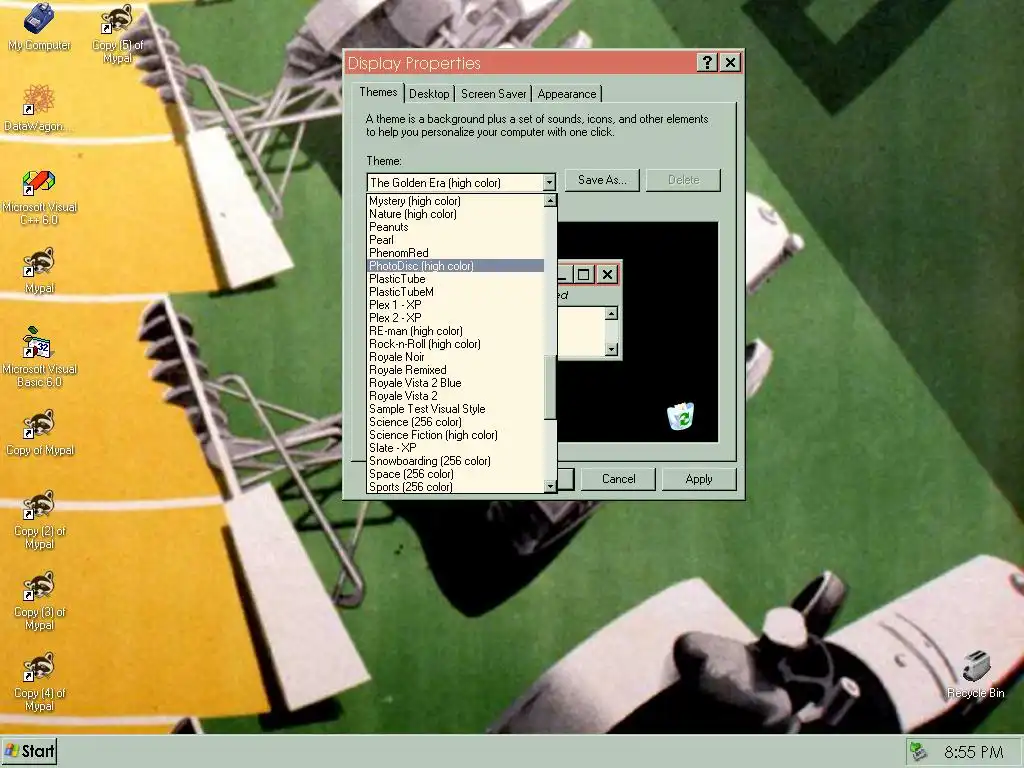1024x768 pixels.
Task: Select the Copy (5) of Mypal shortcut
Action: pyautogui.click(x=118, y=34)
